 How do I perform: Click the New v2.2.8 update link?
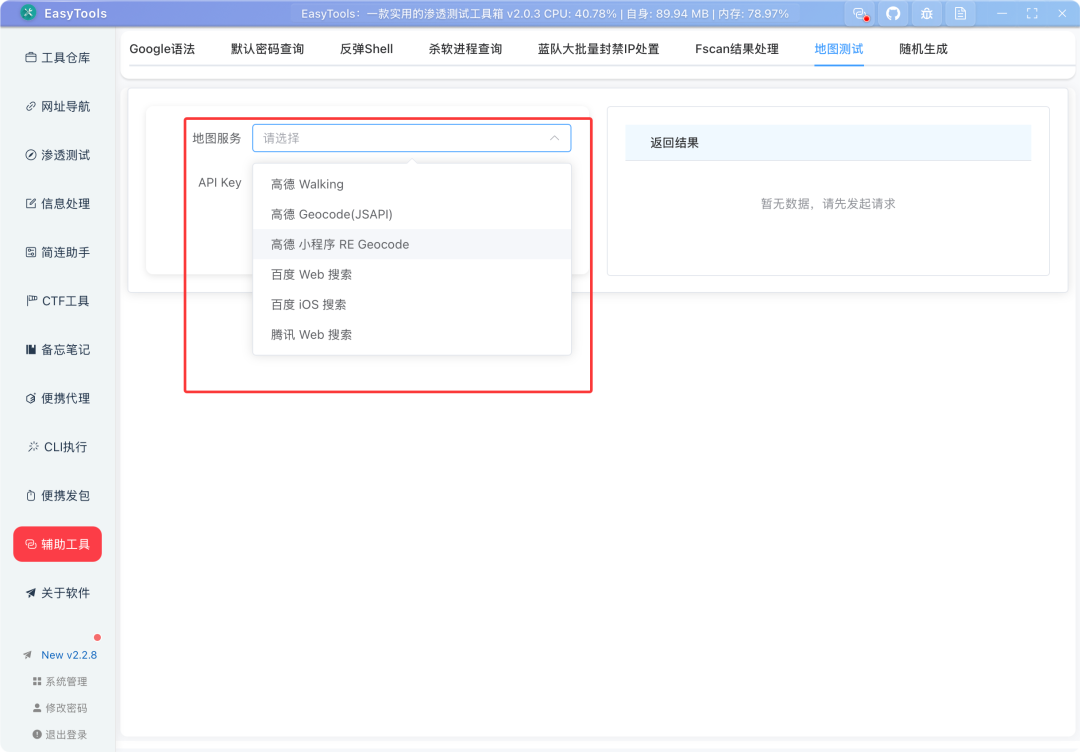[x=69, y=655]
